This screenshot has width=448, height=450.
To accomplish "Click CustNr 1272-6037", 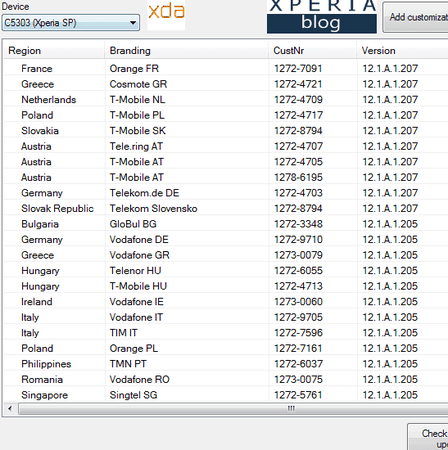I will tap(298, 364).
